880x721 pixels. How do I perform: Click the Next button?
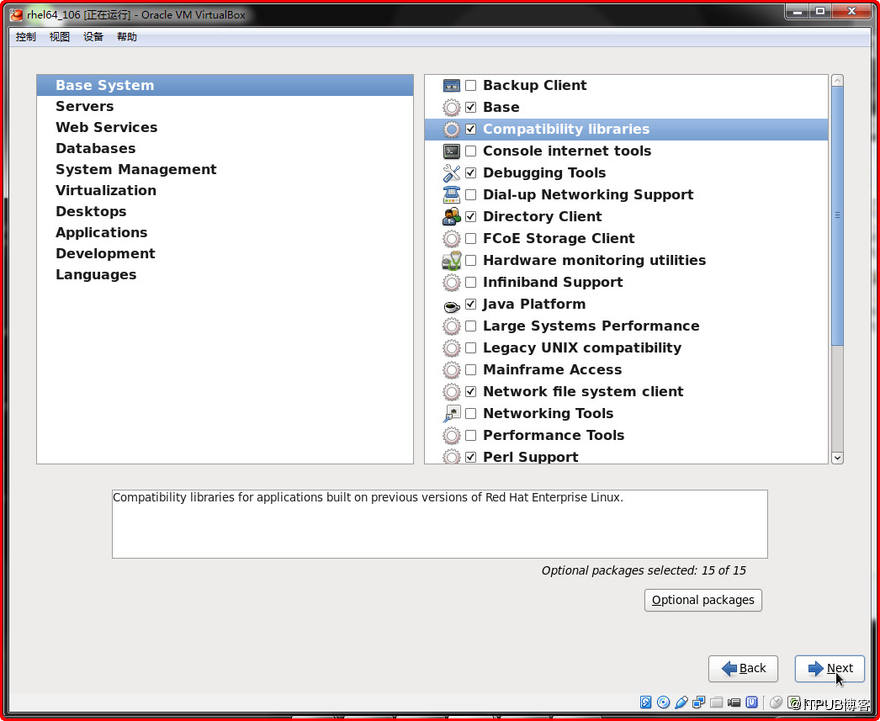click(829, 668)
